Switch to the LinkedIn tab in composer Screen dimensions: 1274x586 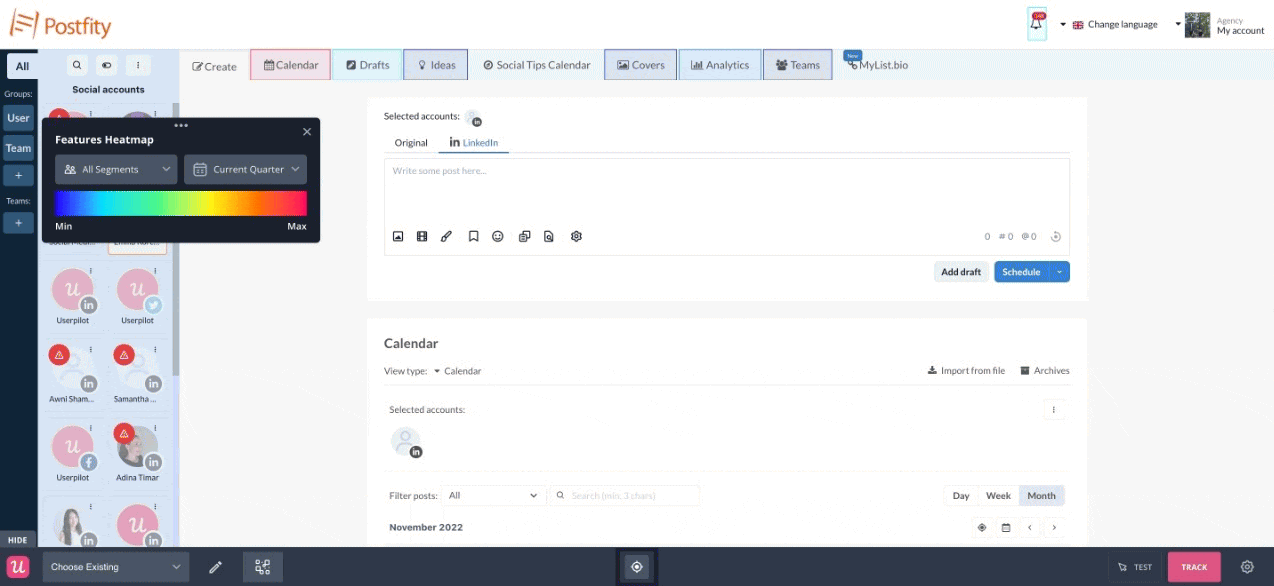tap(473, 142)
